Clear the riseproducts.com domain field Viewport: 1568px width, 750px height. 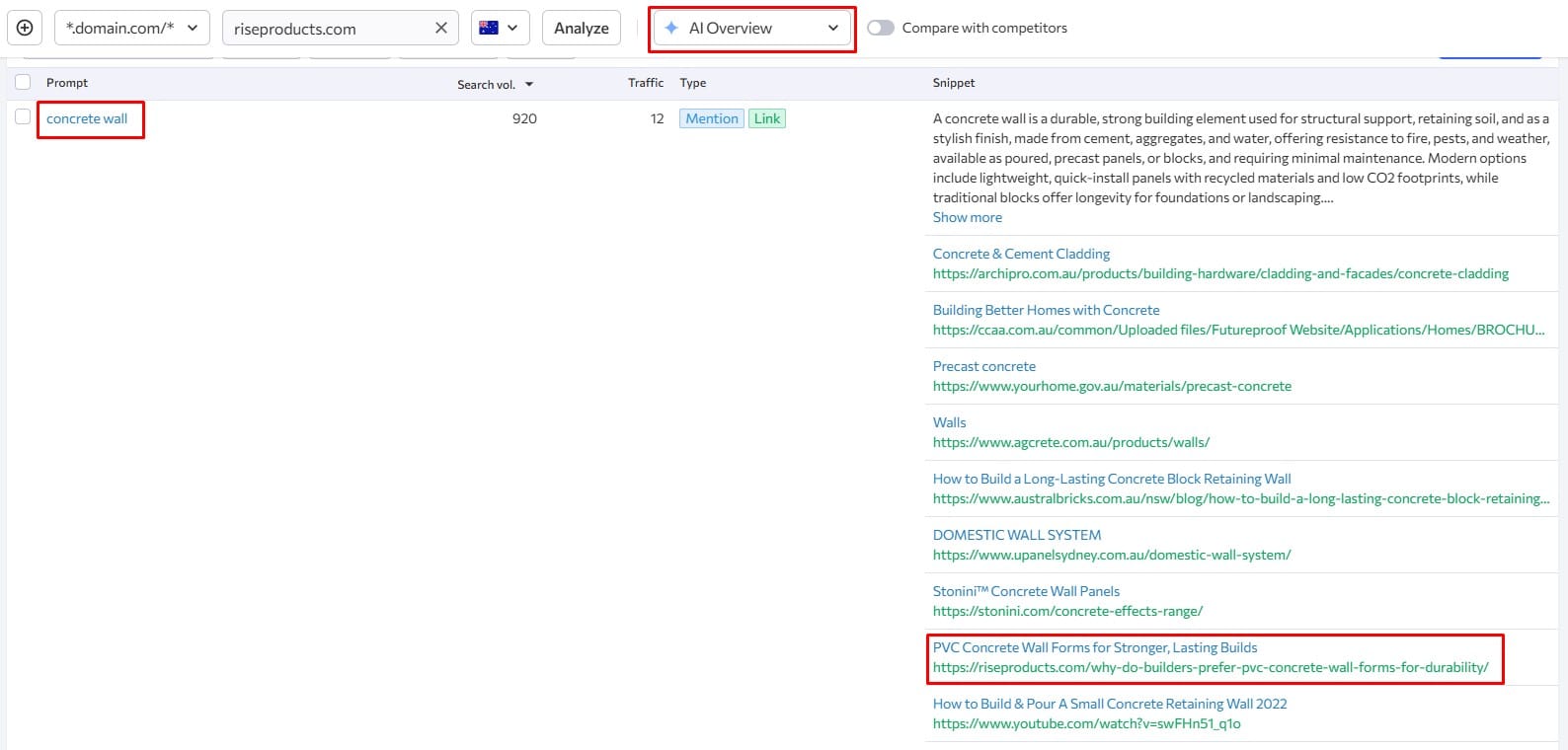[440, 28]
